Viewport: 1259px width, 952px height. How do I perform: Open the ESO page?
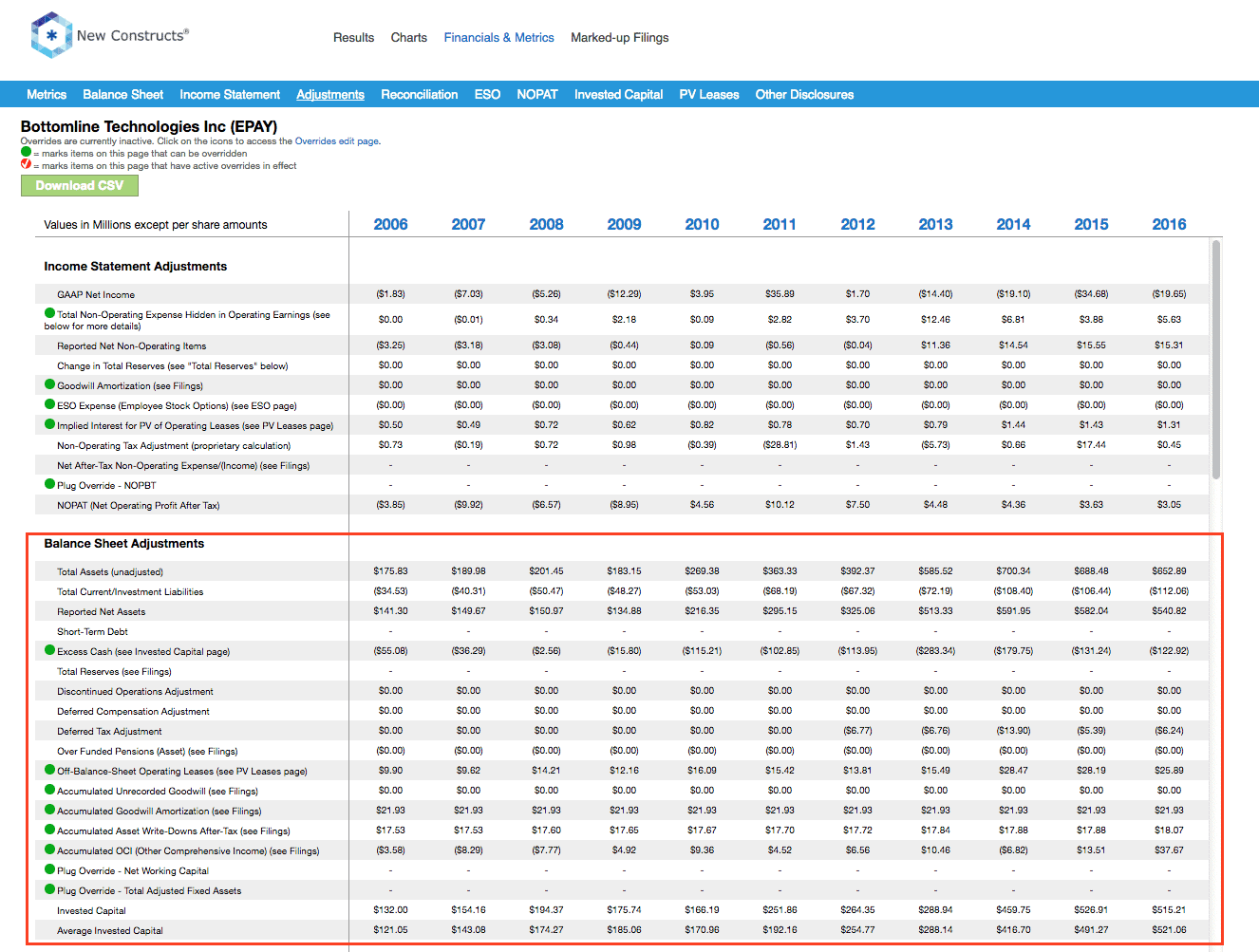[487, 95]
